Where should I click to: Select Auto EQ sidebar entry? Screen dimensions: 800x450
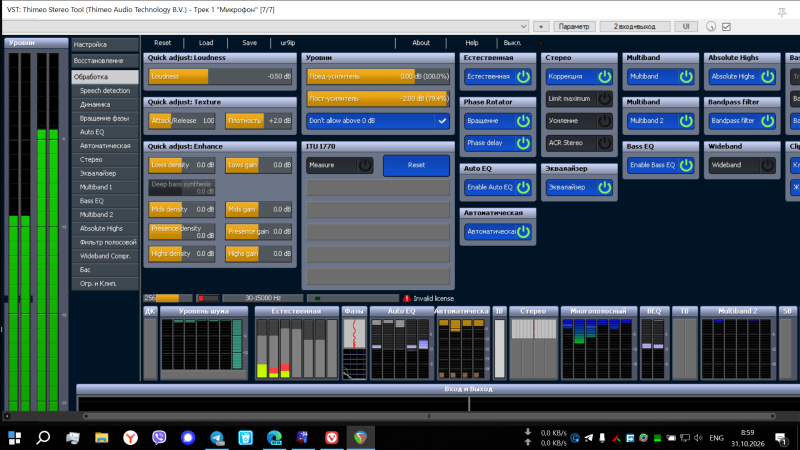[105, 132]
